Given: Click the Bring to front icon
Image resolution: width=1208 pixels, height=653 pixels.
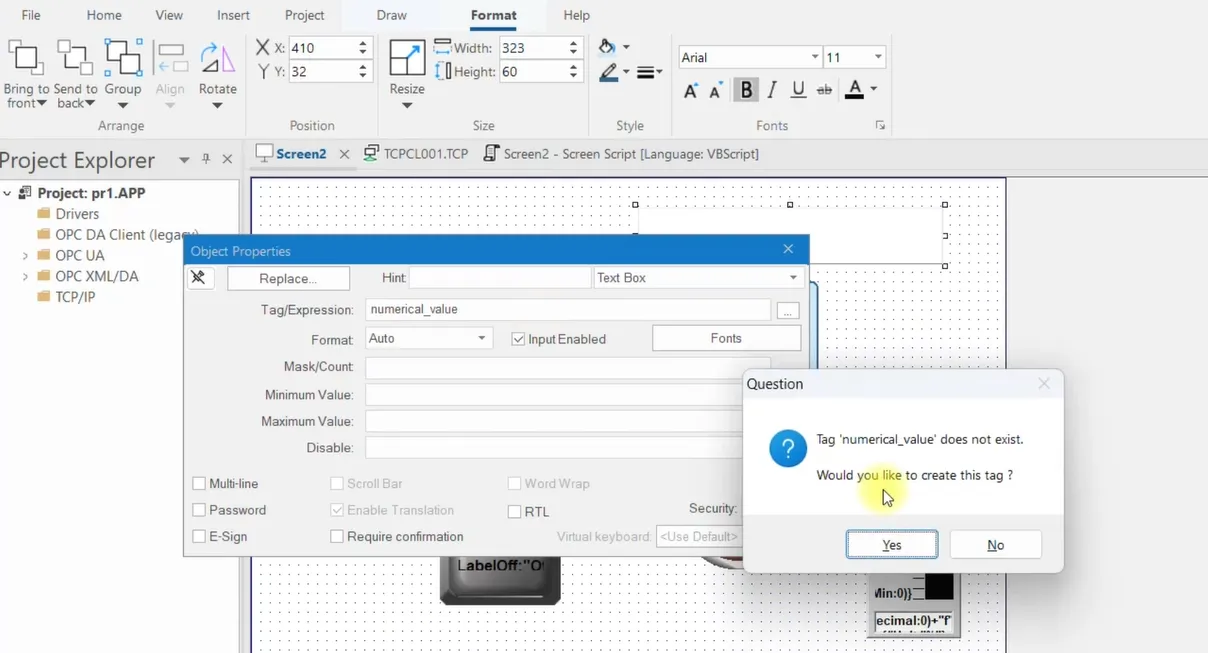Looking at the screenshot, I should pos(26,58).
